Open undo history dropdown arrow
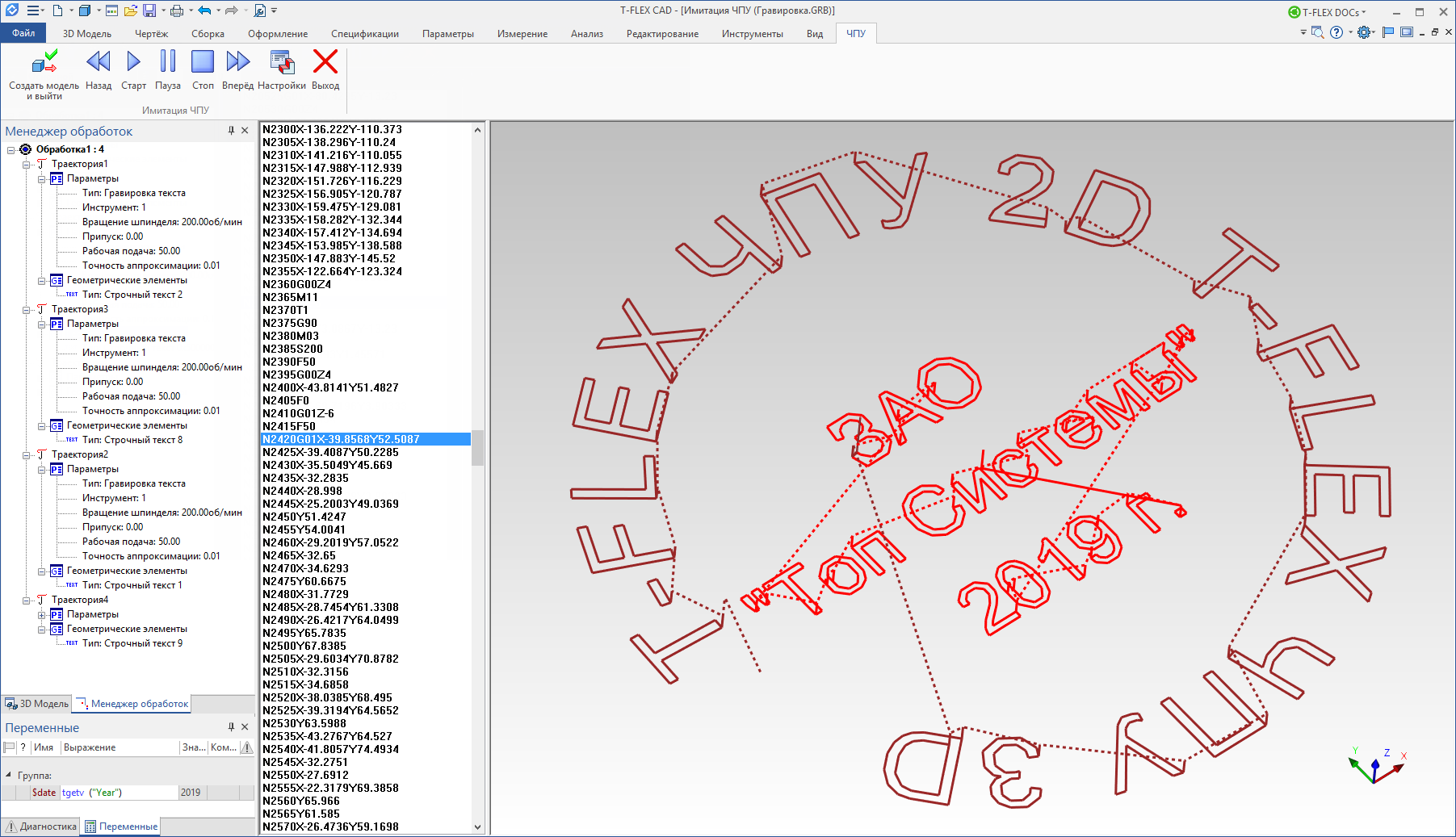Viewport: 1456px width, 837px height. point(218,10)
